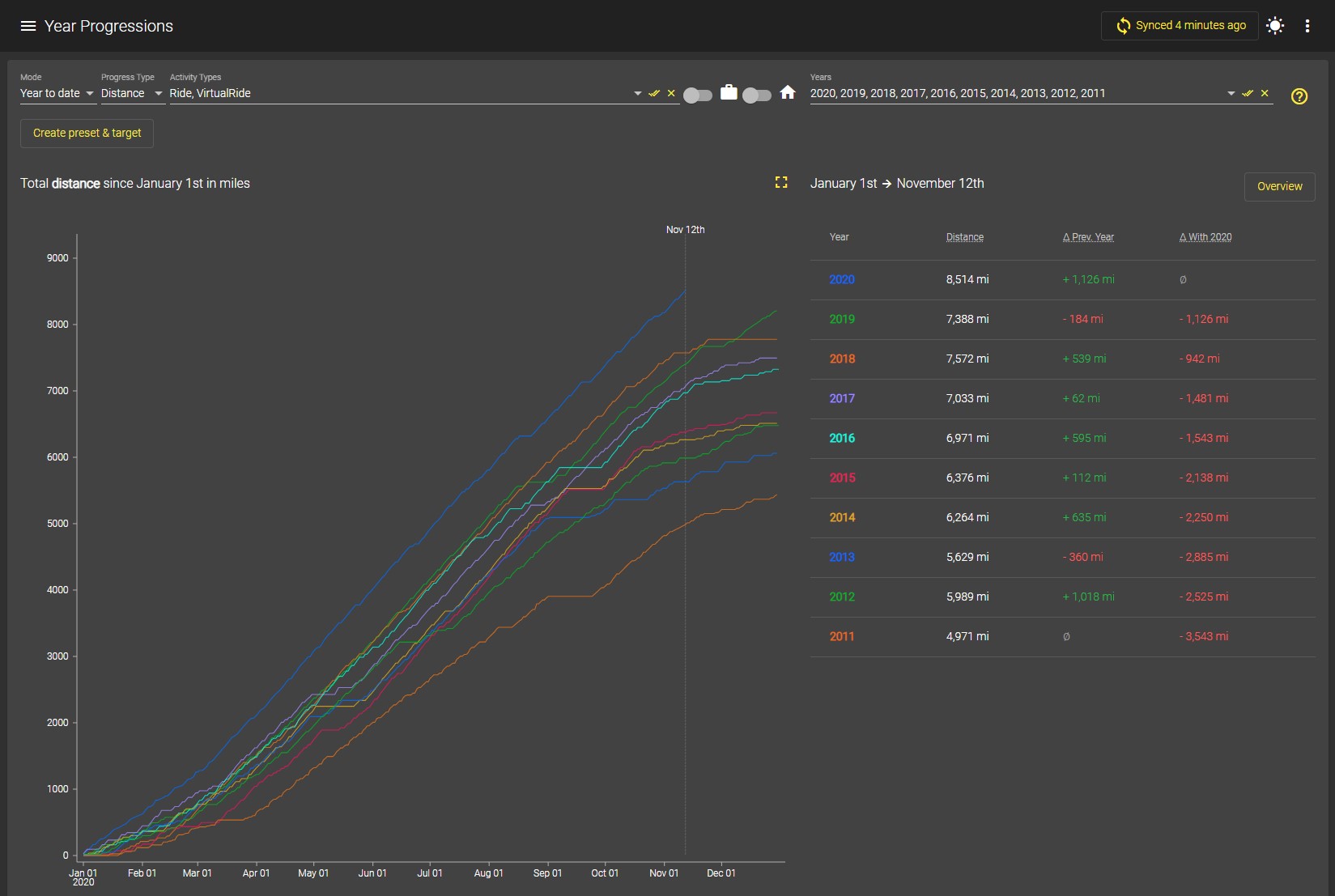
Task: Clear selected years with the X icon
Action: [x=1265, y=93]
